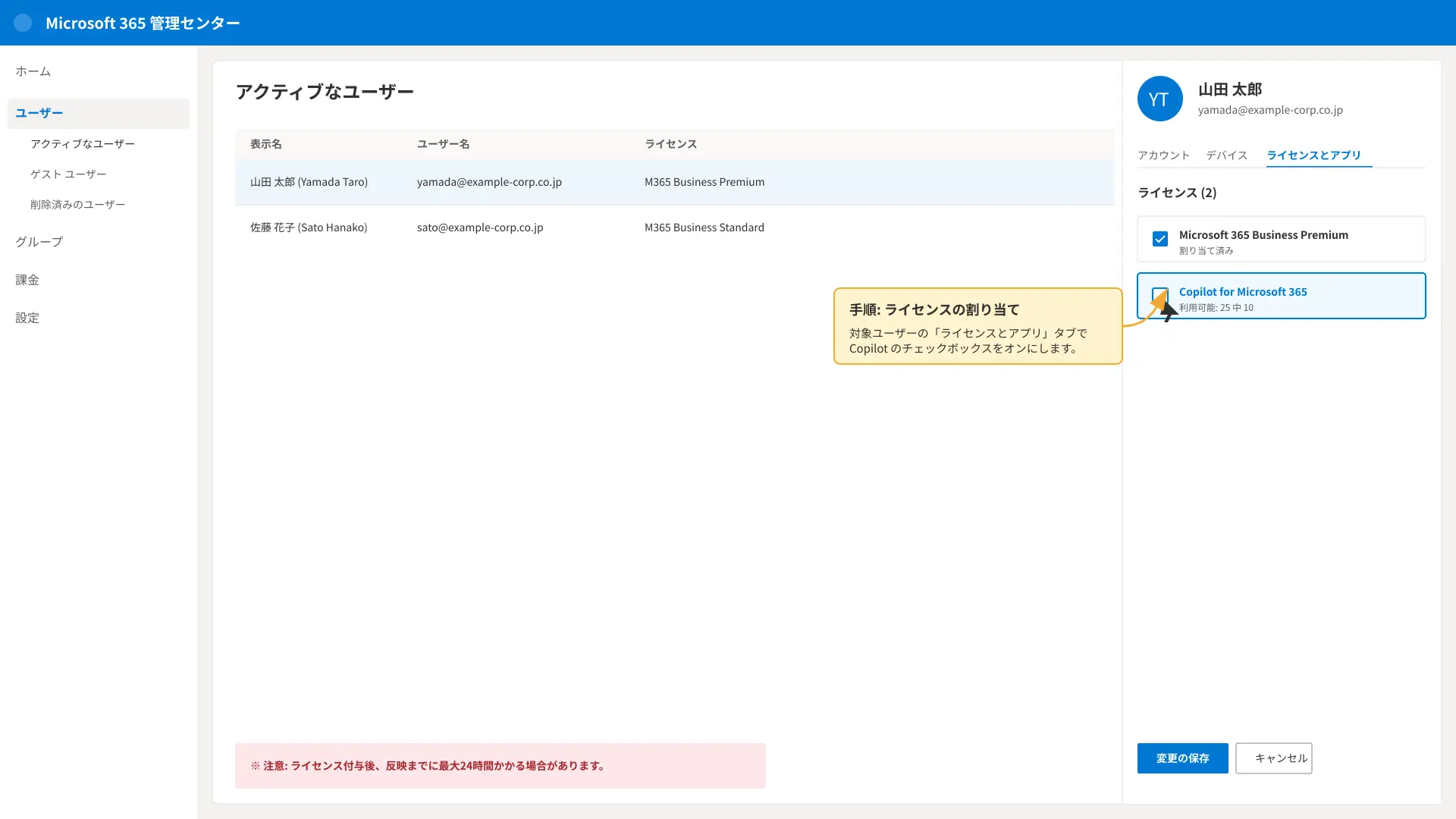
Task: Click the ユーザー名 column header
Action: (x=443, y=144)
